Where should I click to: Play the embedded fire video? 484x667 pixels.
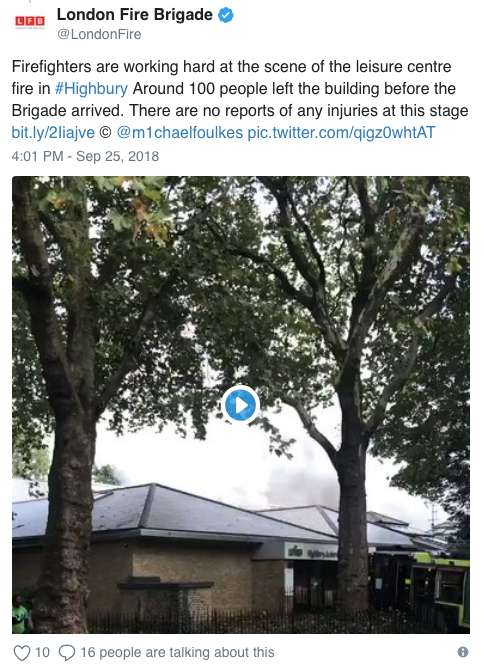coord(240,405)
